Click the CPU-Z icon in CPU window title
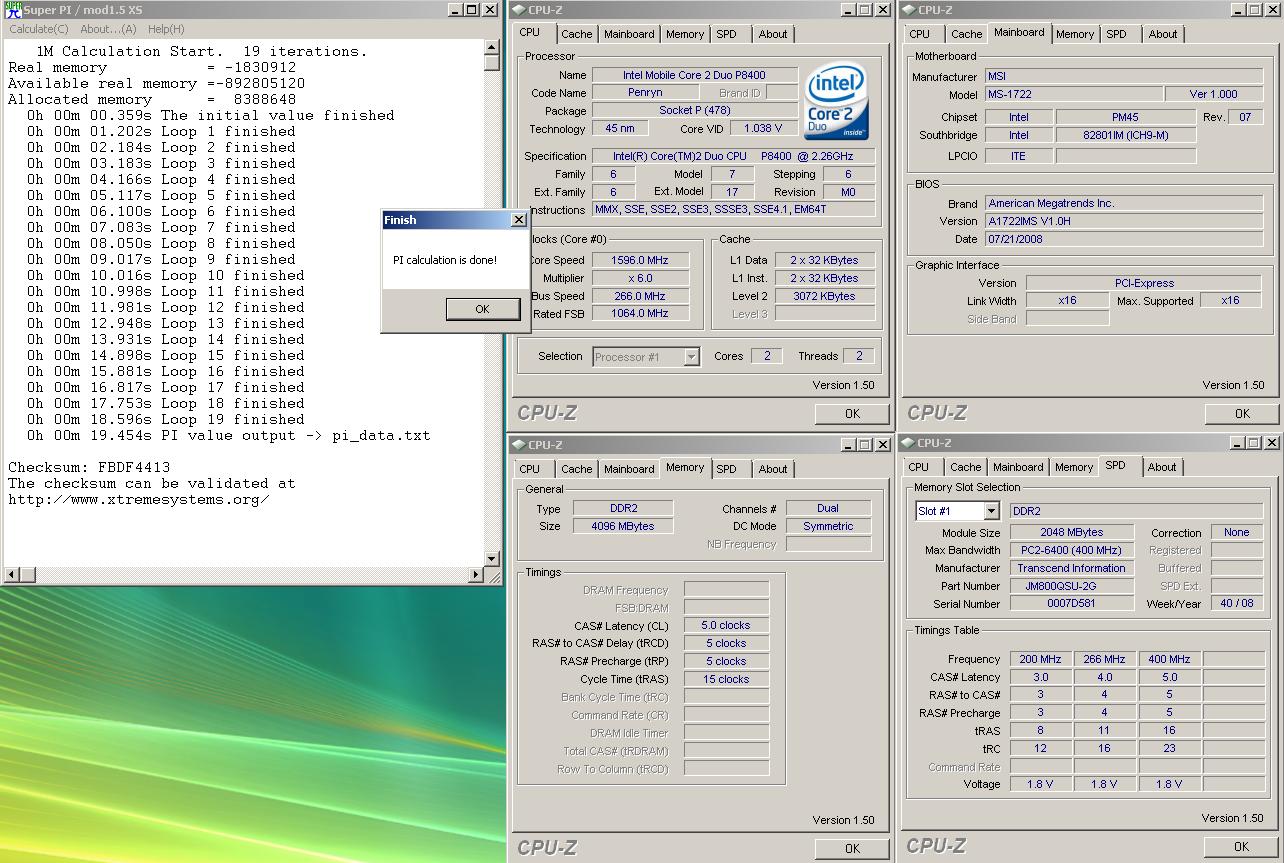Viewport: 1284px width, 863px height. coord(518,10)
